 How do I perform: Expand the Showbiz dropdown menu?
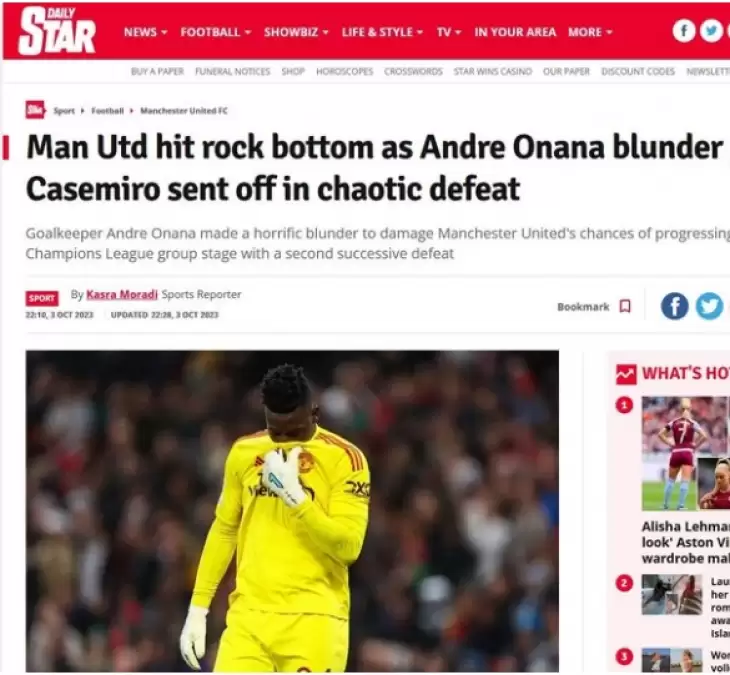296,32
